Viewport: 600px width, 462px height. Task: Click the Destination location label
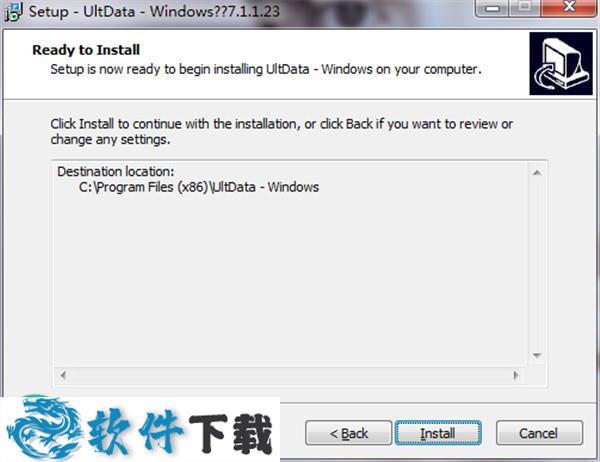pyautogui.click(x=116, y=171)
